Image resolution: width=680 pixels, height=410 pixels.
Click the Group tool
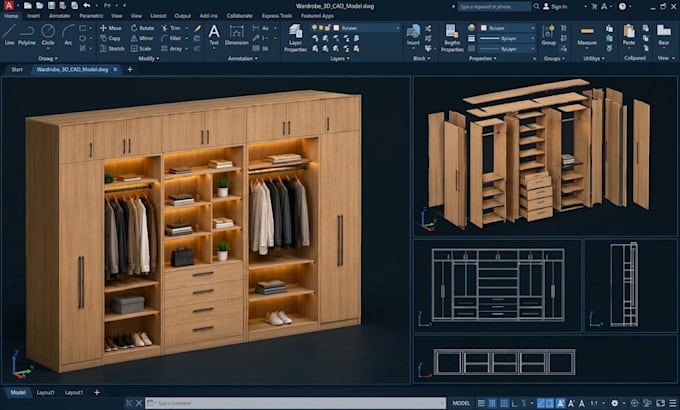(x=548, y=35)
